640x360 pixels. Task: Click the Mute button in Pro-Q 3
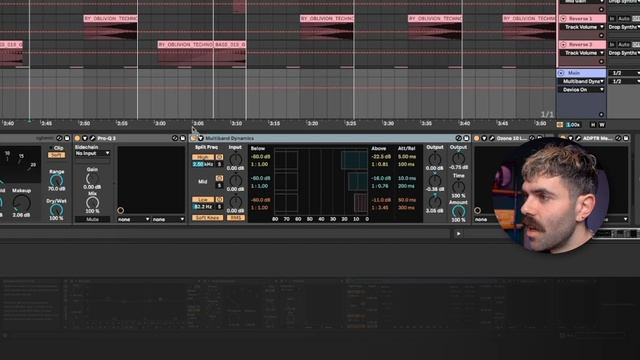click(92, 220)
